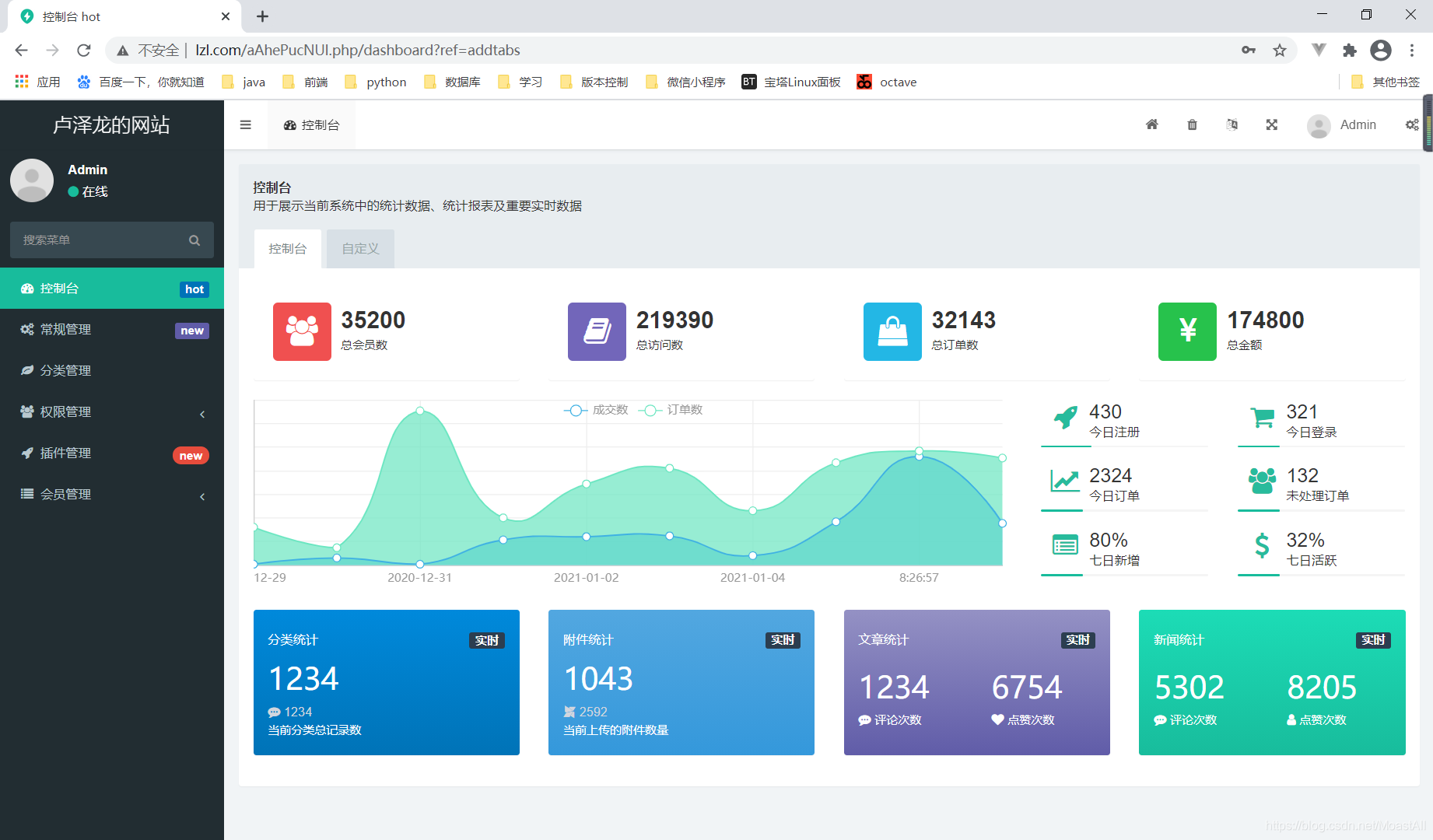Image resolution: width=1433 pixels, height=840 pixels.
Task: Open the language switch icon
Action: tap(1232, 124)
